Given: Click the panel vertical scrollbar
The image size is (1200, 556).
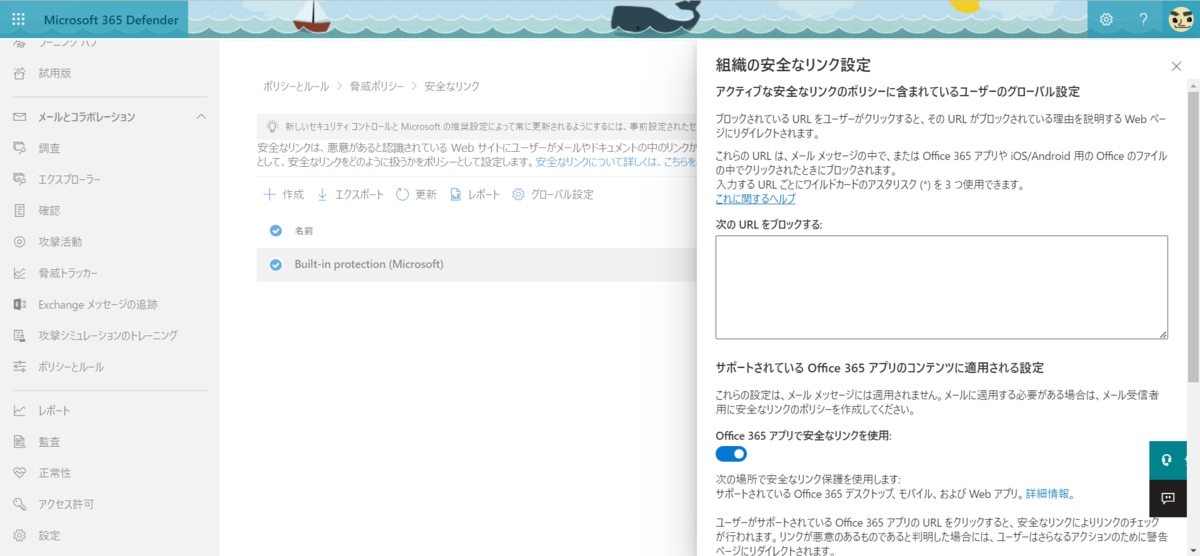Looking at the screenshot, I should point(1193,237).
